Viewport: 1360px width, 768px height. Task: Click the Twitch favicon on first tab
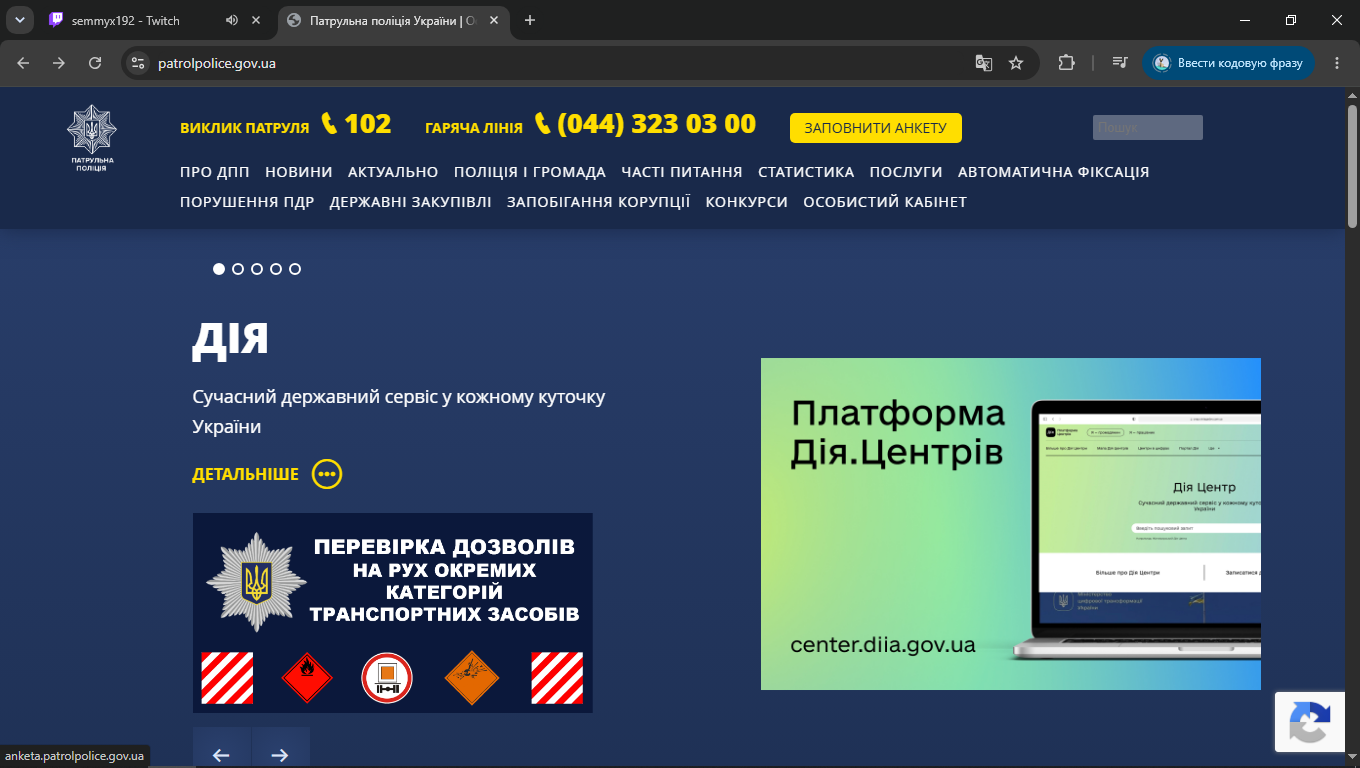[56, 20]
